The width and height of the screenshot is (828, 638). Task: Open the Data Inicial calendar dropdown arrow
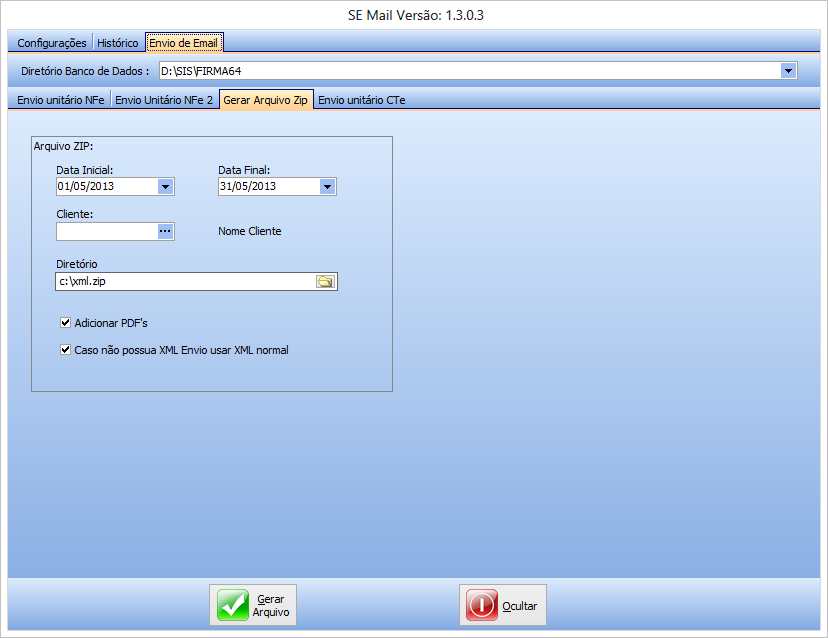[x=165, y=186]
